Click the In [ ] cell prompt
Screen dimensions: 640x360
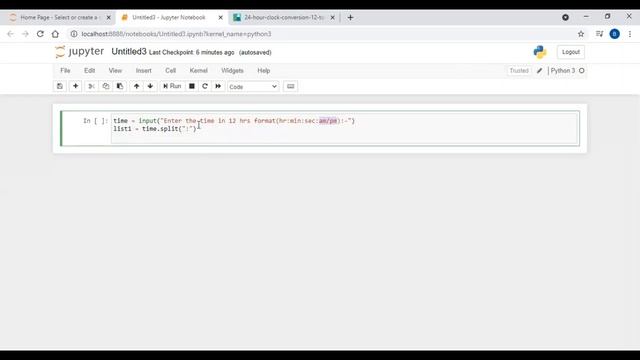[x=96, y=121]
